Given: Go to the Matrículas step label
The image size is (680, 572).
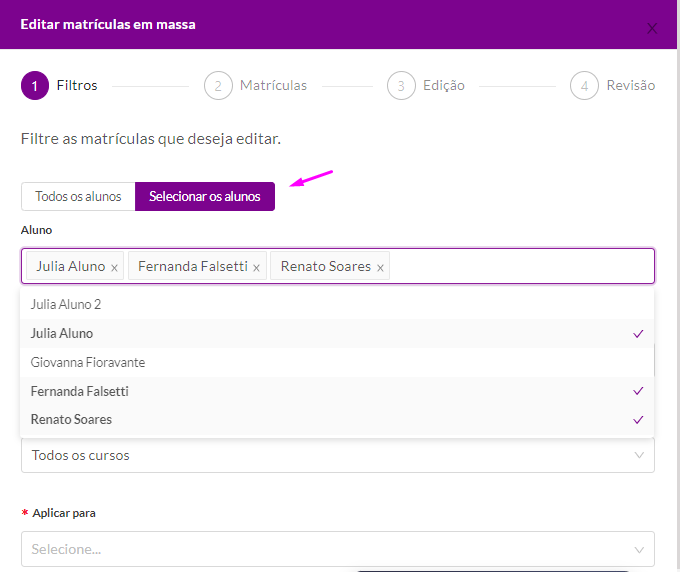Looking at the screenshot, I should click(273, 86).
